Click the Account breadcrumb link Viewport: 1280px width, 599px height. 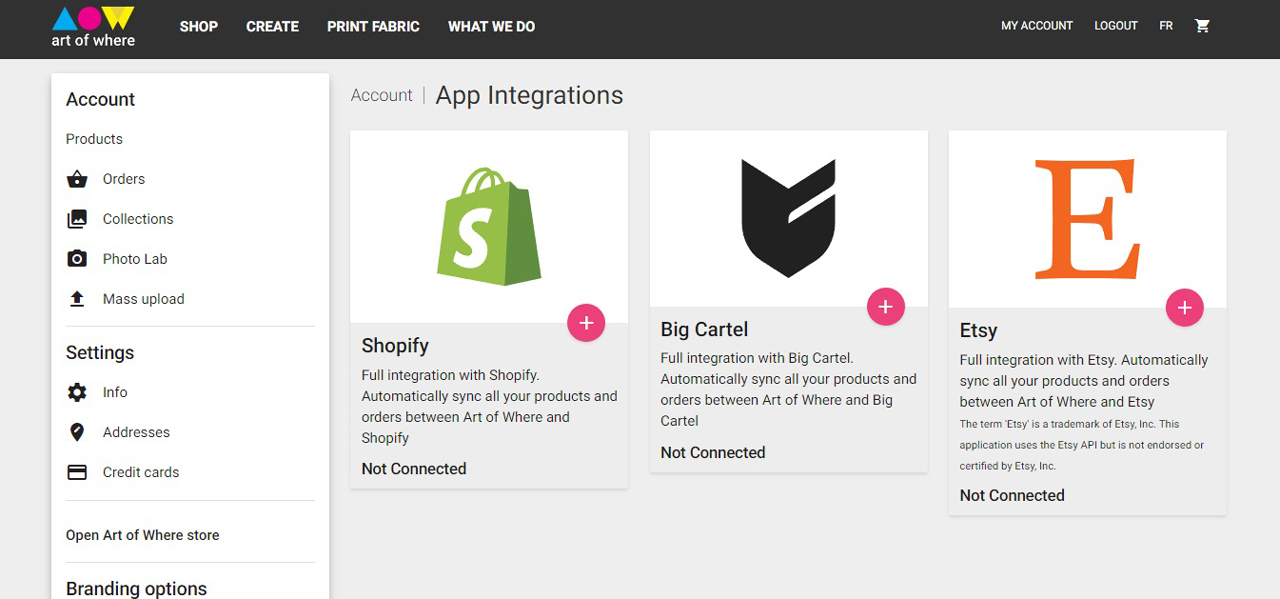tap(382, 95)
